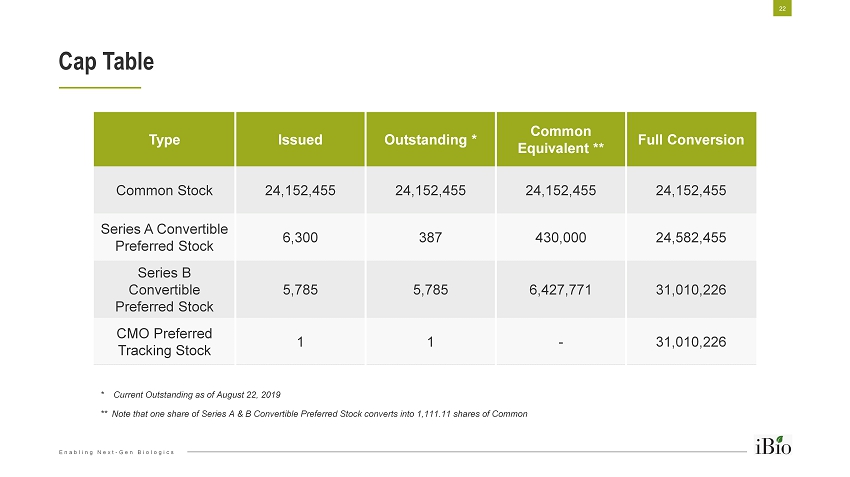Select the Series A Convertible Preferred Stock label
Screen dimensions: 850x477
coord(164,237)
